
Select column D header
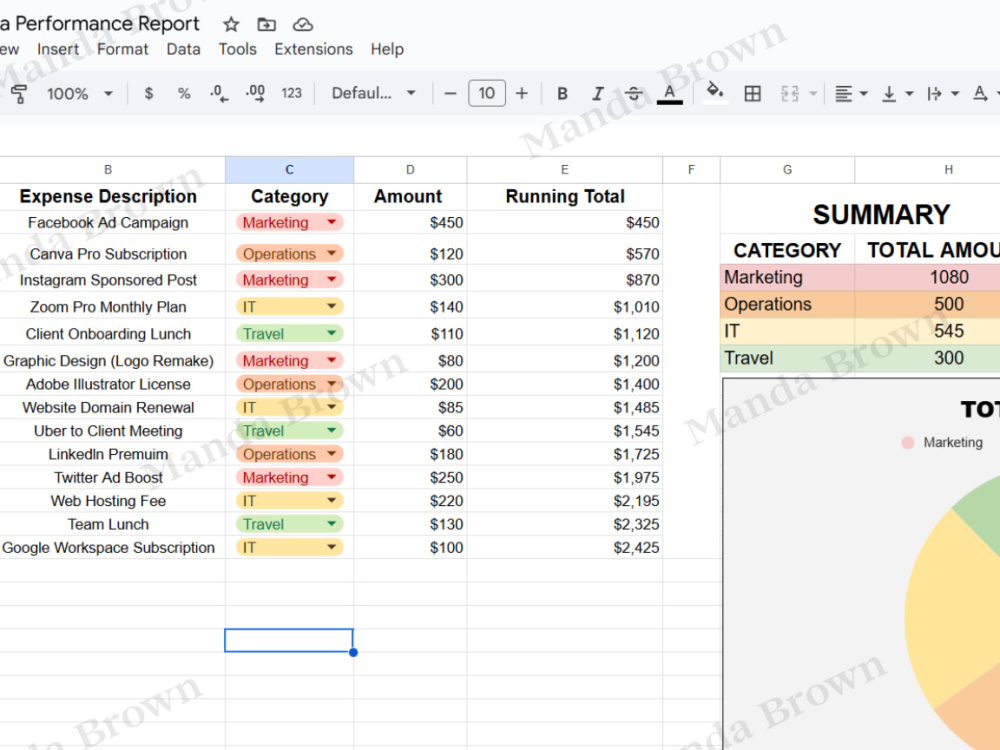[x=410, y=170]
